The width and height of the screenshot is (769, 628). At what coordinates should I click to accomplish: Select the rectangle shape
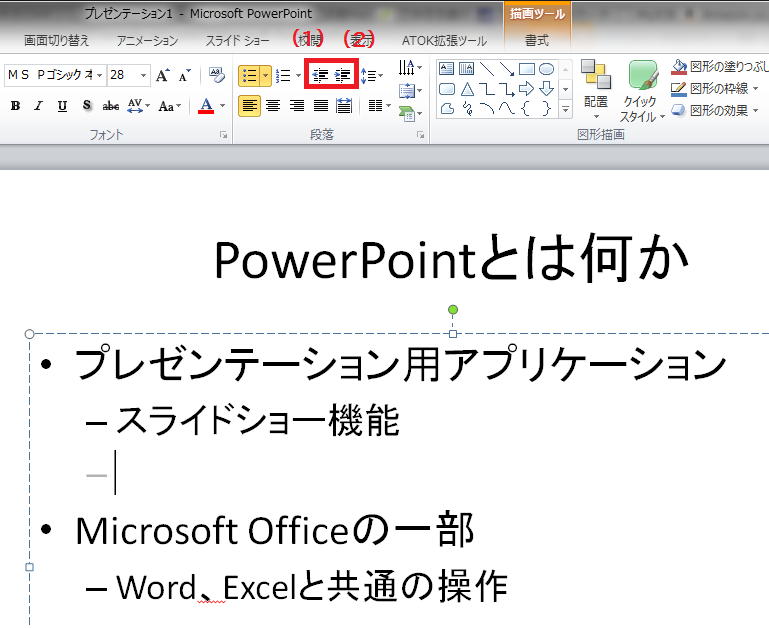click(x=527, y=69)
